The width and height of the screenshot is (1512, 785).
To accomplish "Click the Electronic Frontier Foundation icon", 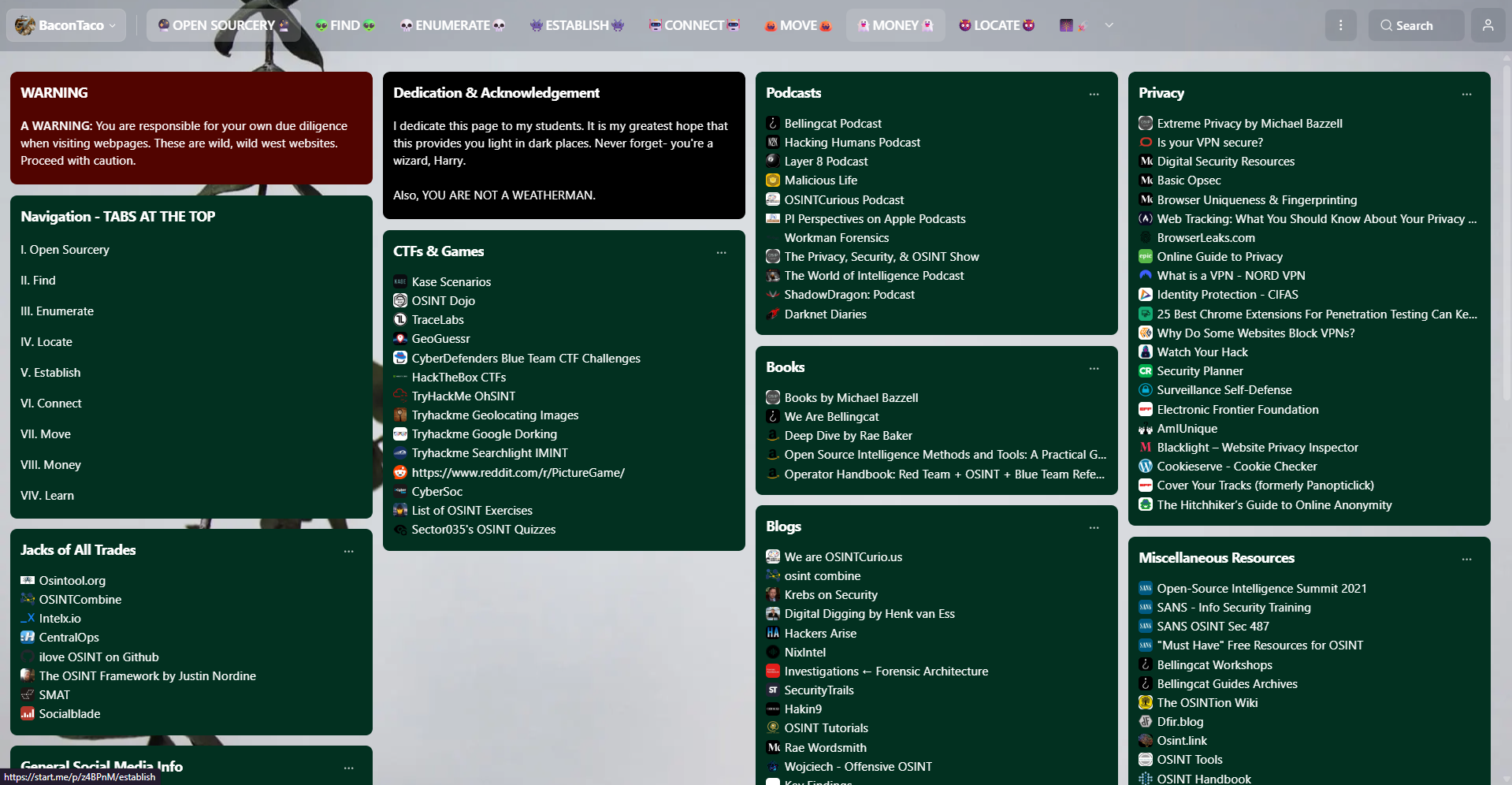I will [x=1146, y=409].
